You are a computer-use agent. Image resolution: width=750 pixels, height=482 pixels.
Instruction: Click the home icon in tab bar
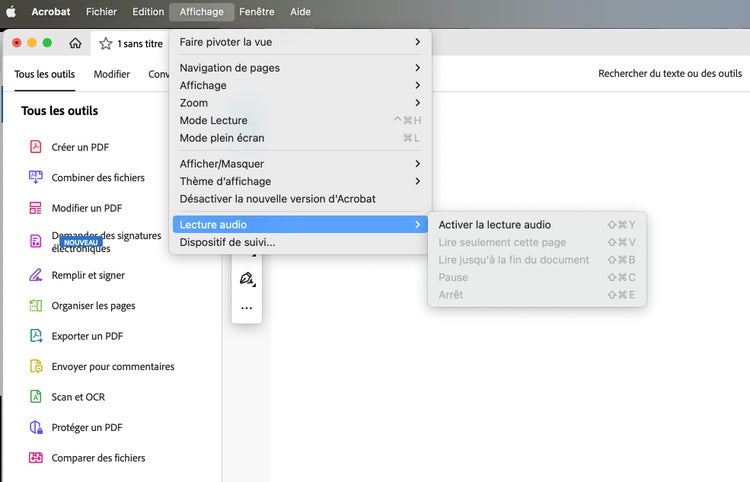[75, 43]
